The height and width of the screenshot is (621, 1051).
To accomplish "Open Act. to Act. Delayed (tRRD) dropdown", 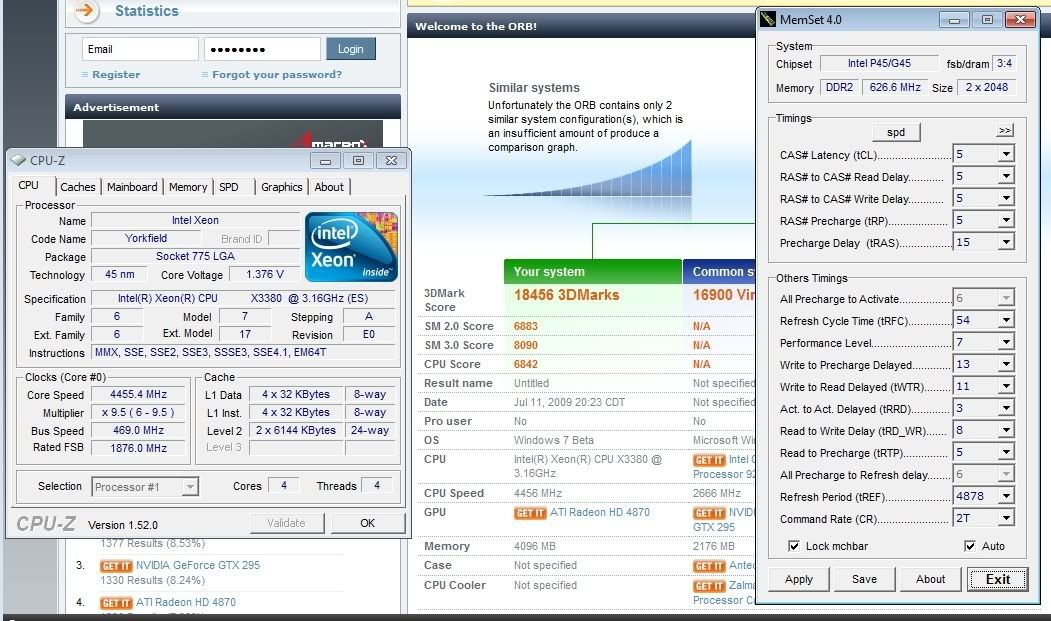I will point(1005,408).
